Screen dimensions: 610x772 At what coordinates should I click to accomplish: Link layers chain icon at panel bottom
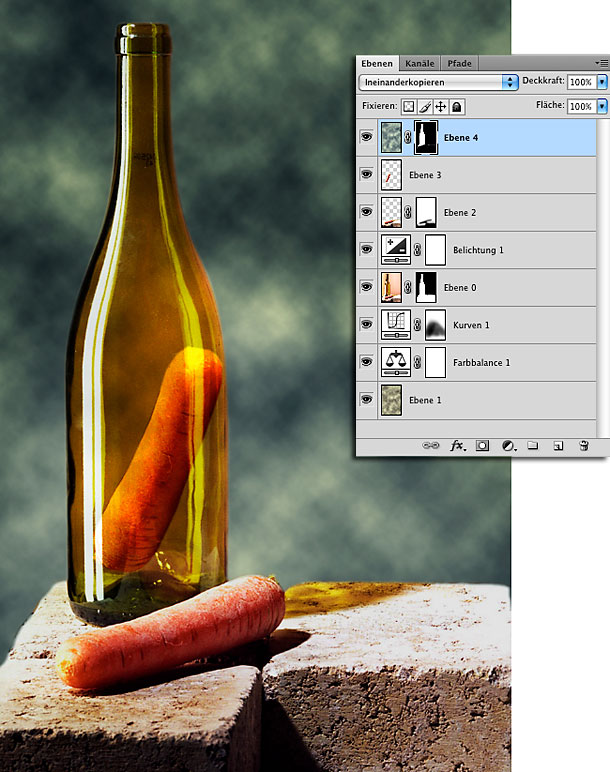431,446
